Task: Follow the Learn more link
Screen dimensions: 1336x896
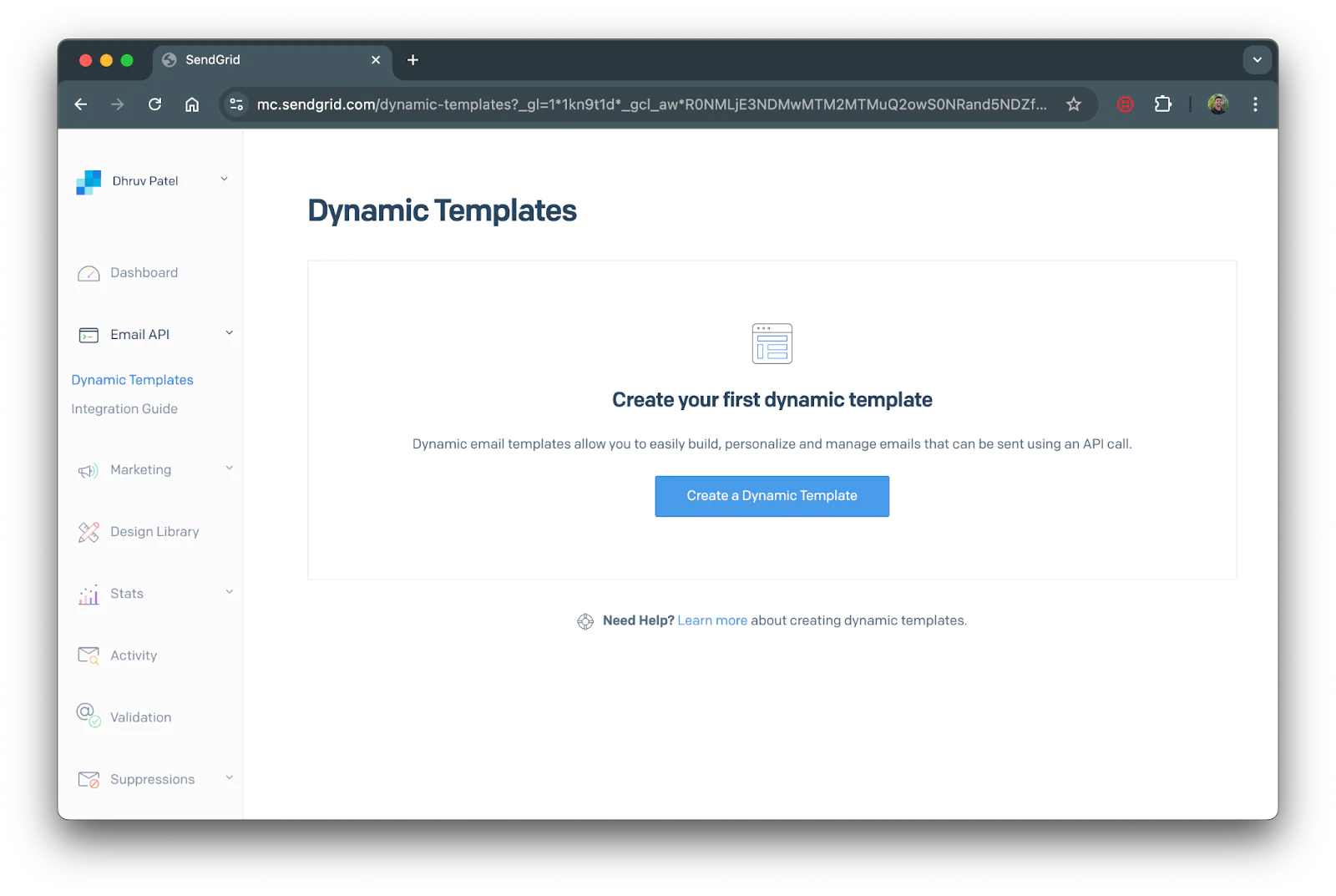Action: 712,621
